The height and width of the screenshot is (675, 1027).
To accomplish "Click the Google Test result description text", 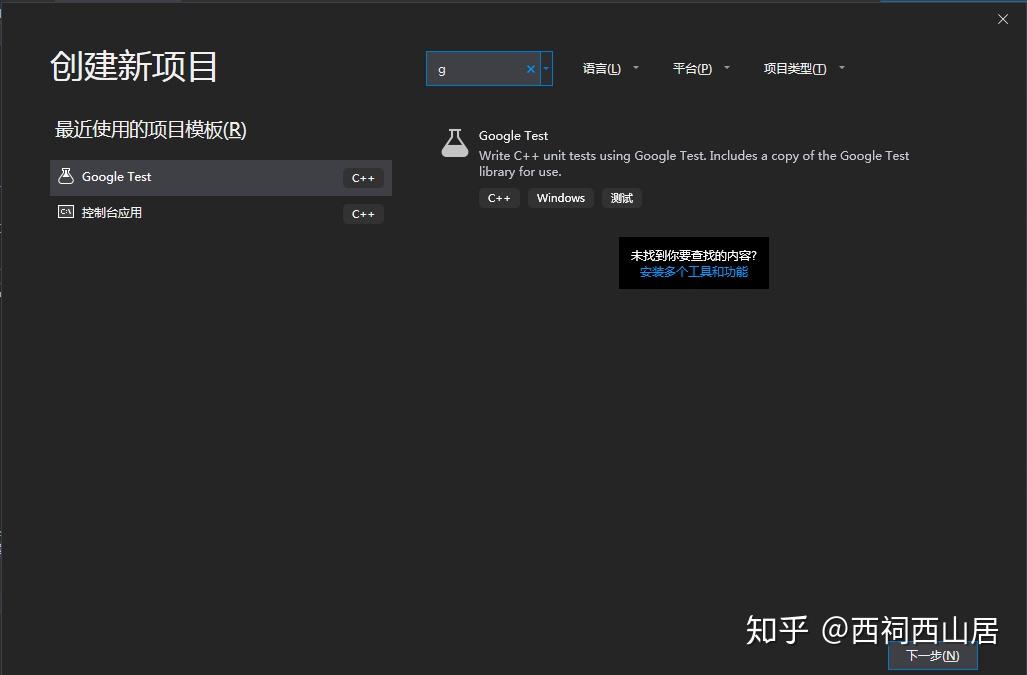I will point(694,164).
